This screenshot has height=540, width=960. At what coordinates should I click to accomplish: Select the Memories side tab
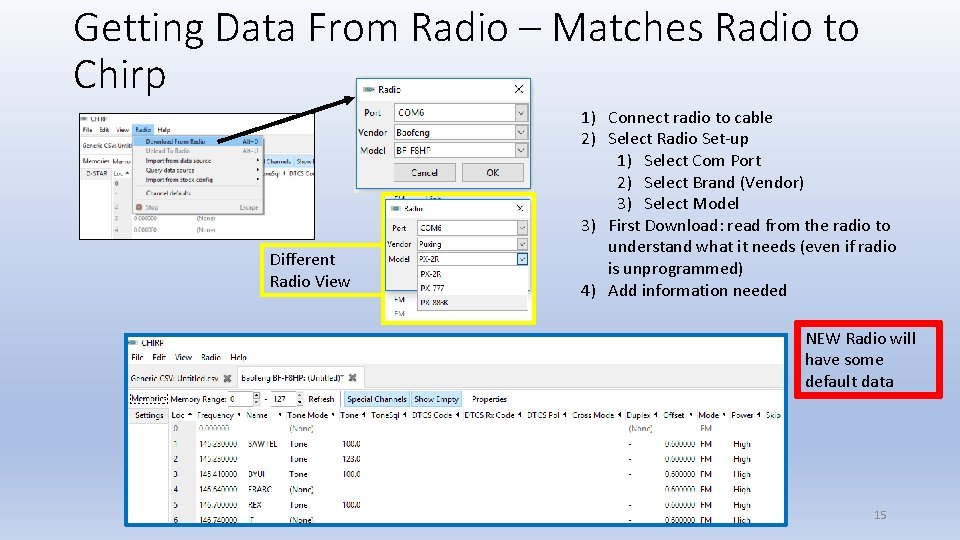149,399
